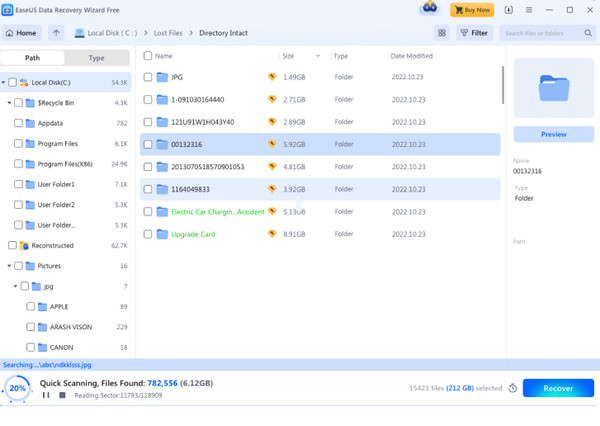Click the 782,556 files found count
The image size is (600, 426).
[x=162, y=383]
